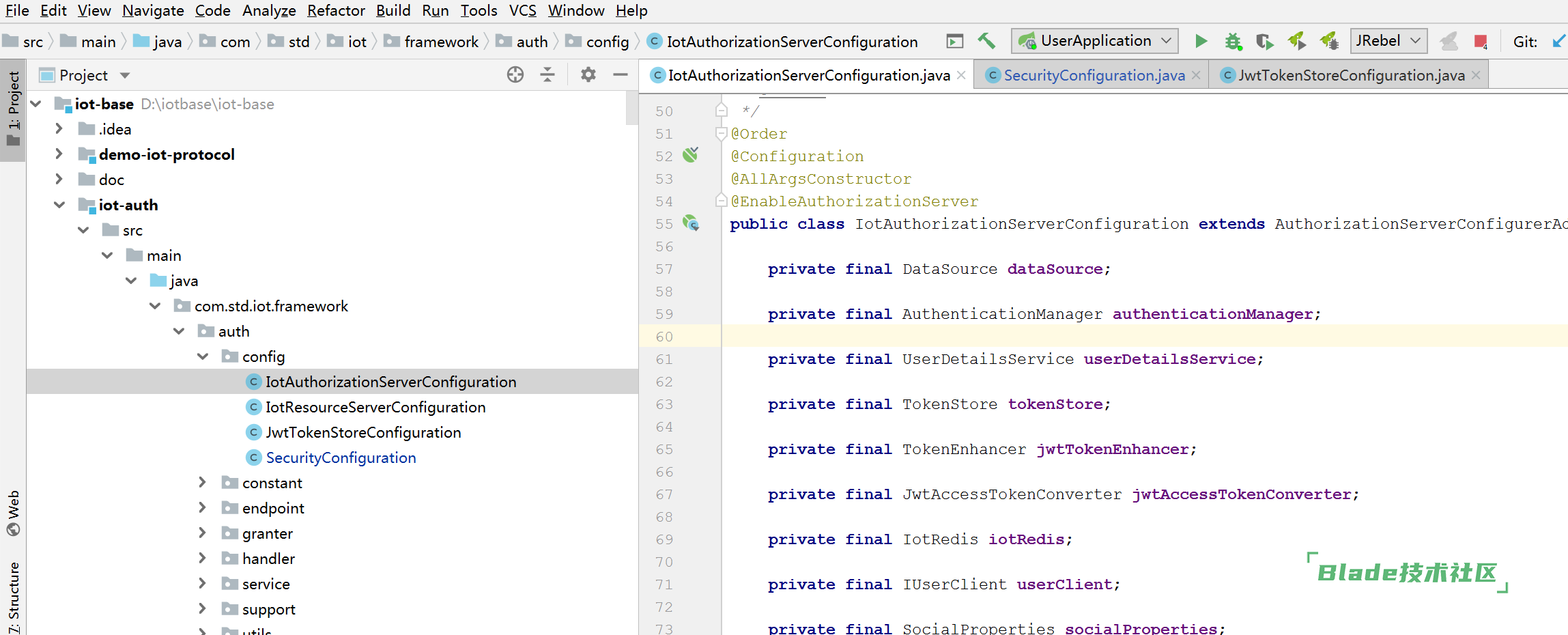The width and height of the screenshot is (1568, 635).
Task: Open the Navigate menu
Action: tap(153, 10)
